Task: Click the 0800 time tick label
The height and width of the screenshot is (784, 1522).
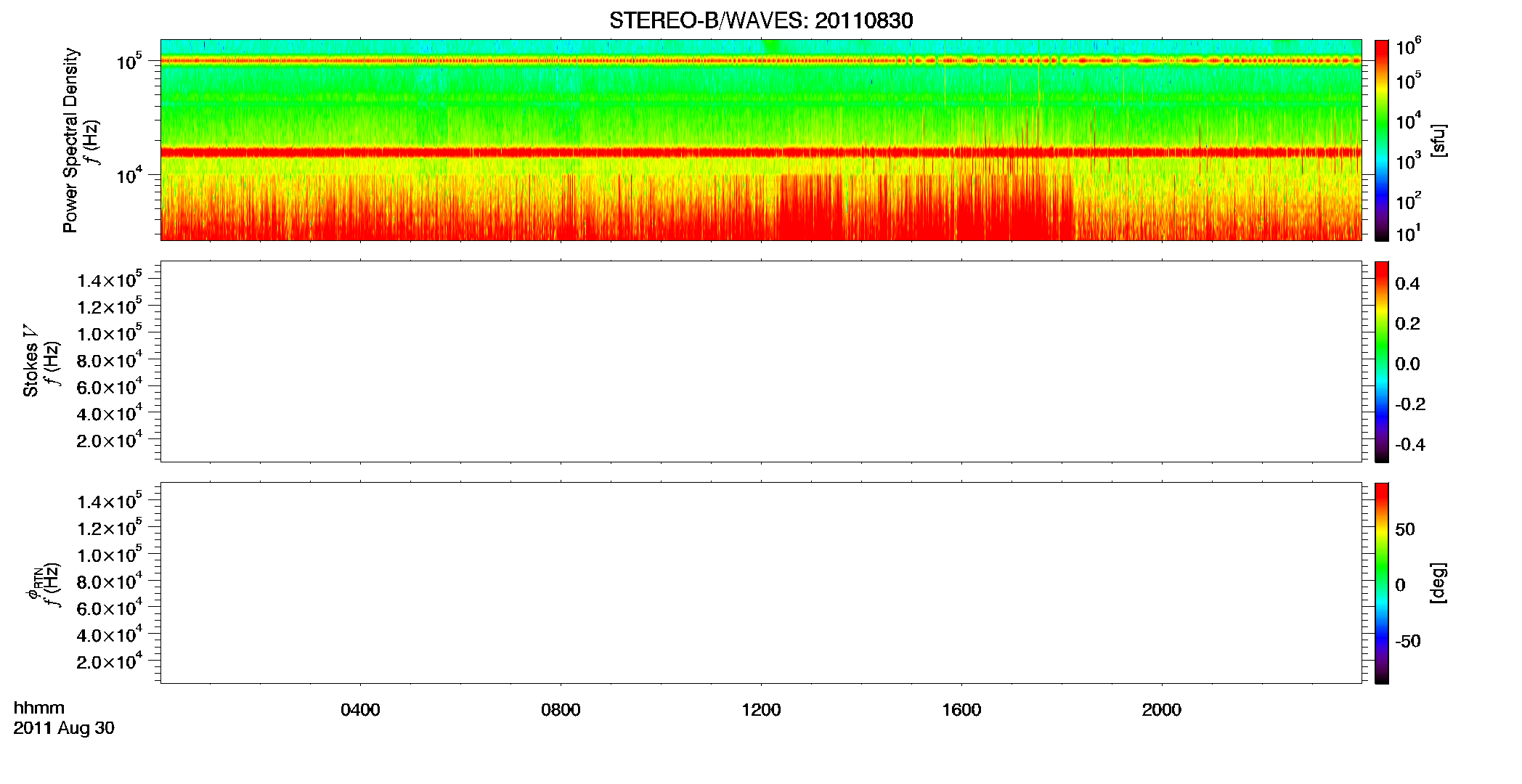Action: (561, 710)
